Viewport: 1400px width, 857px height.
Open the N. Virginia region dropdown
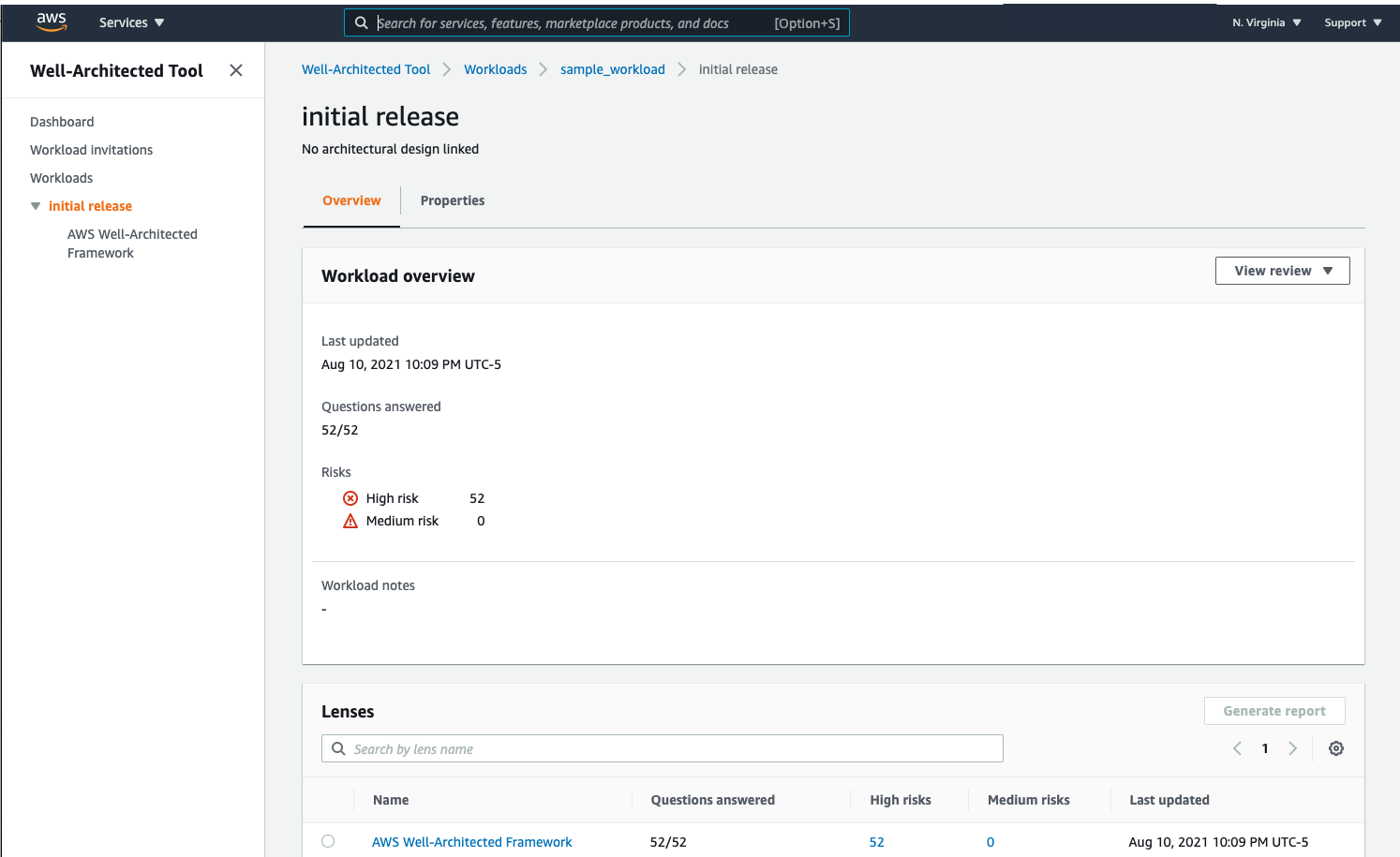pos(1267,22)
